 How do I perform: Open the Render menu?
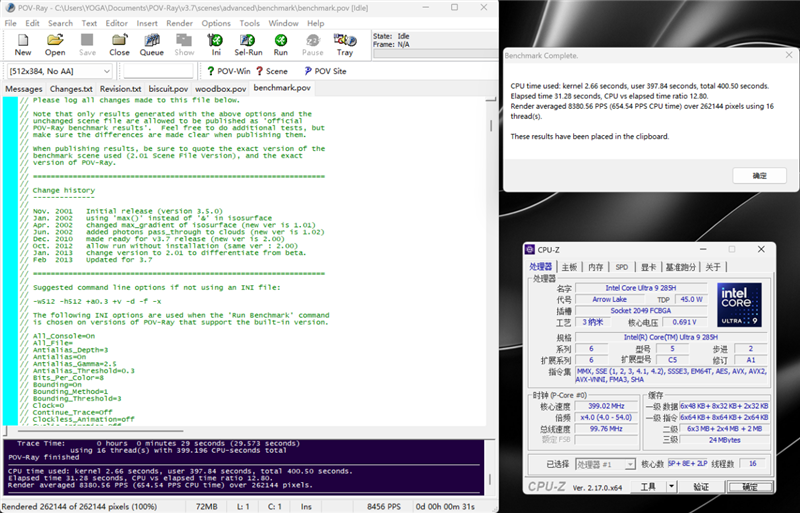pos(179,23)
